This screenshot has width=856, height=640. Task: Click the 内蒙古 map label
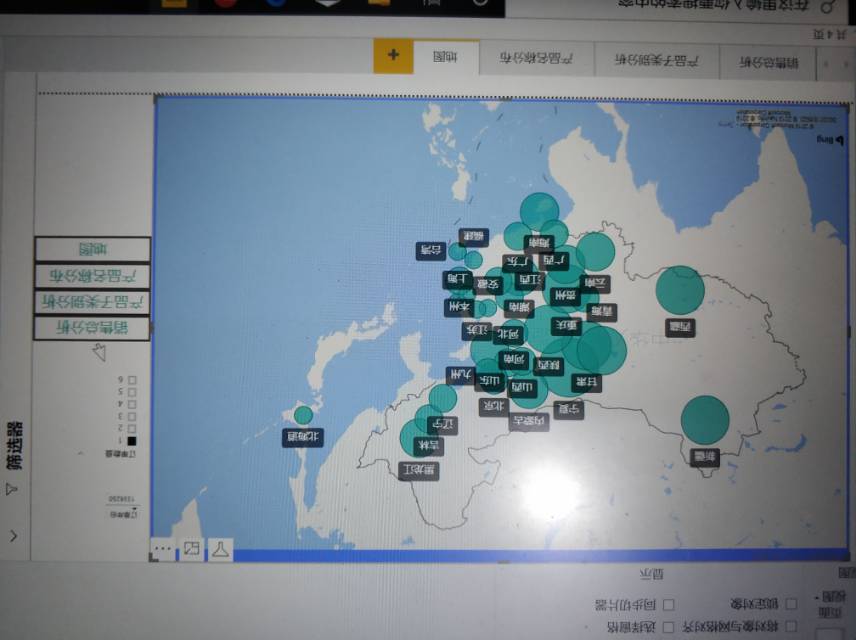coord(529,421)
